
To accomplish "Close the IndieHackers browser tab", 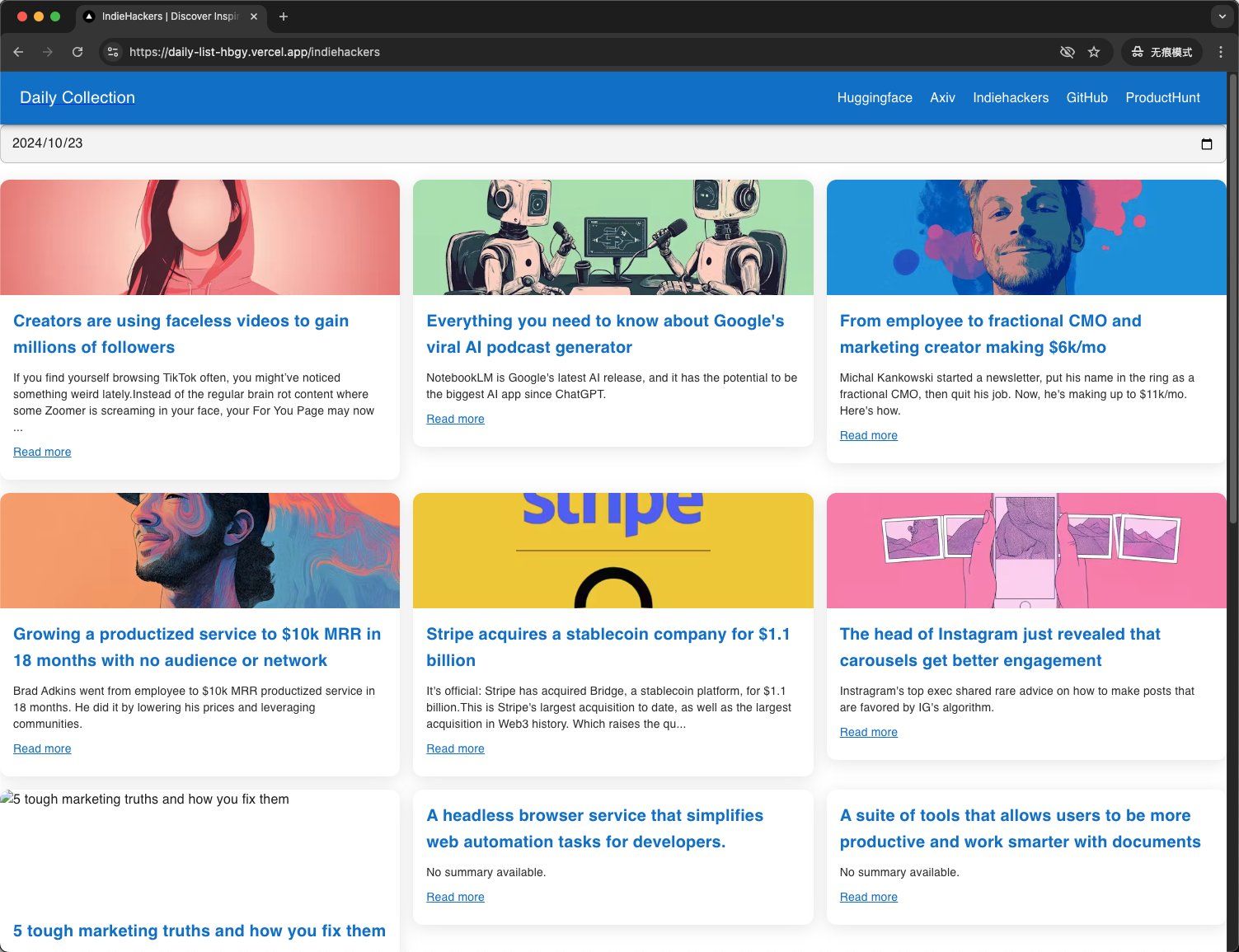I will 254,16.
